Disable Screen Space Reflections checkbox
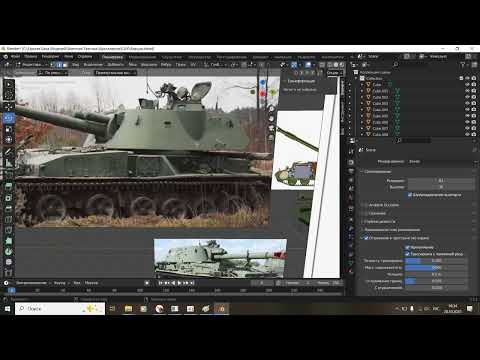This screenshot has height=360, width=480. tap(366, 238)
